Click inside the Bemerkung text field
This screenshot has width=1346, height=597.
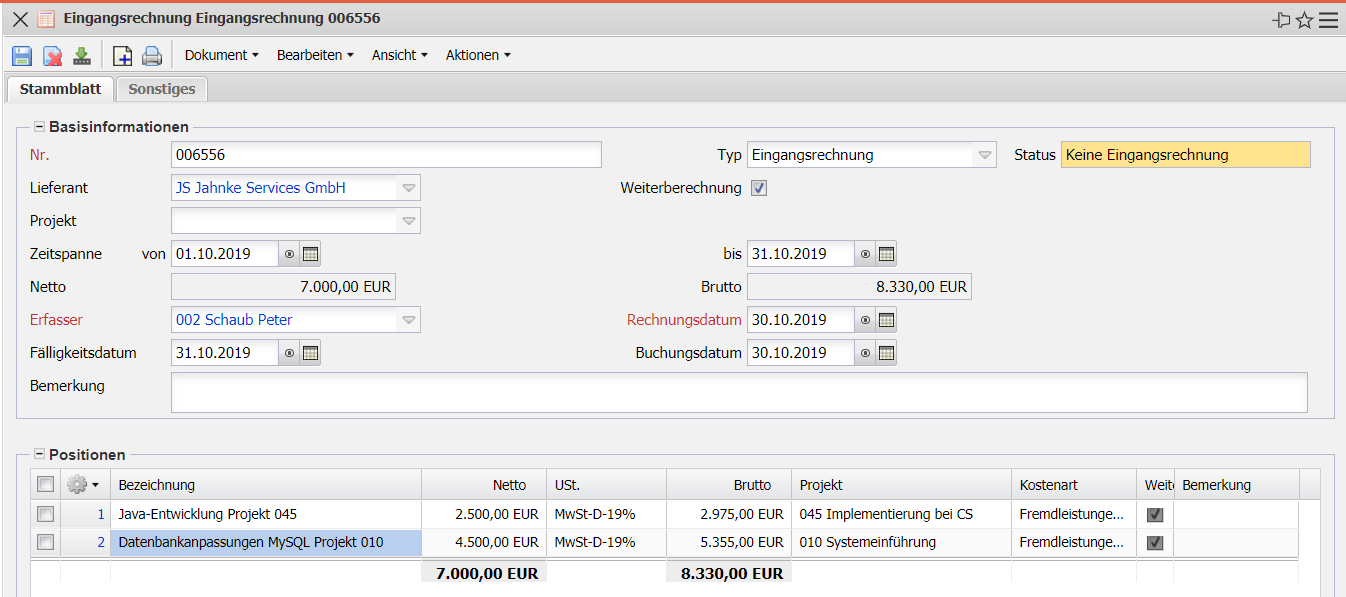point(738,392)
